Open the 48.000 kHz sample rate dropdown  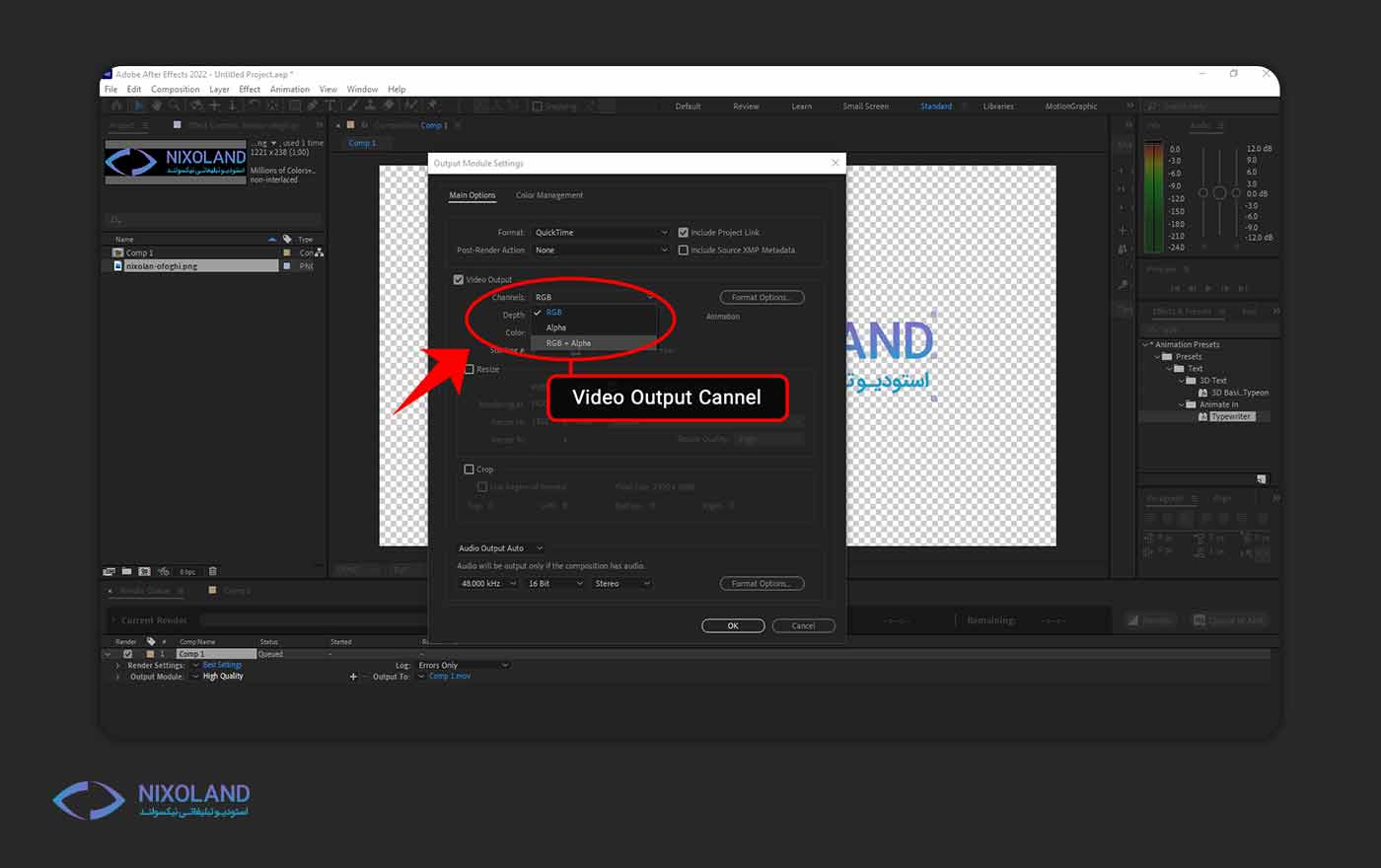pyautogui.click(x=487, y=584)
